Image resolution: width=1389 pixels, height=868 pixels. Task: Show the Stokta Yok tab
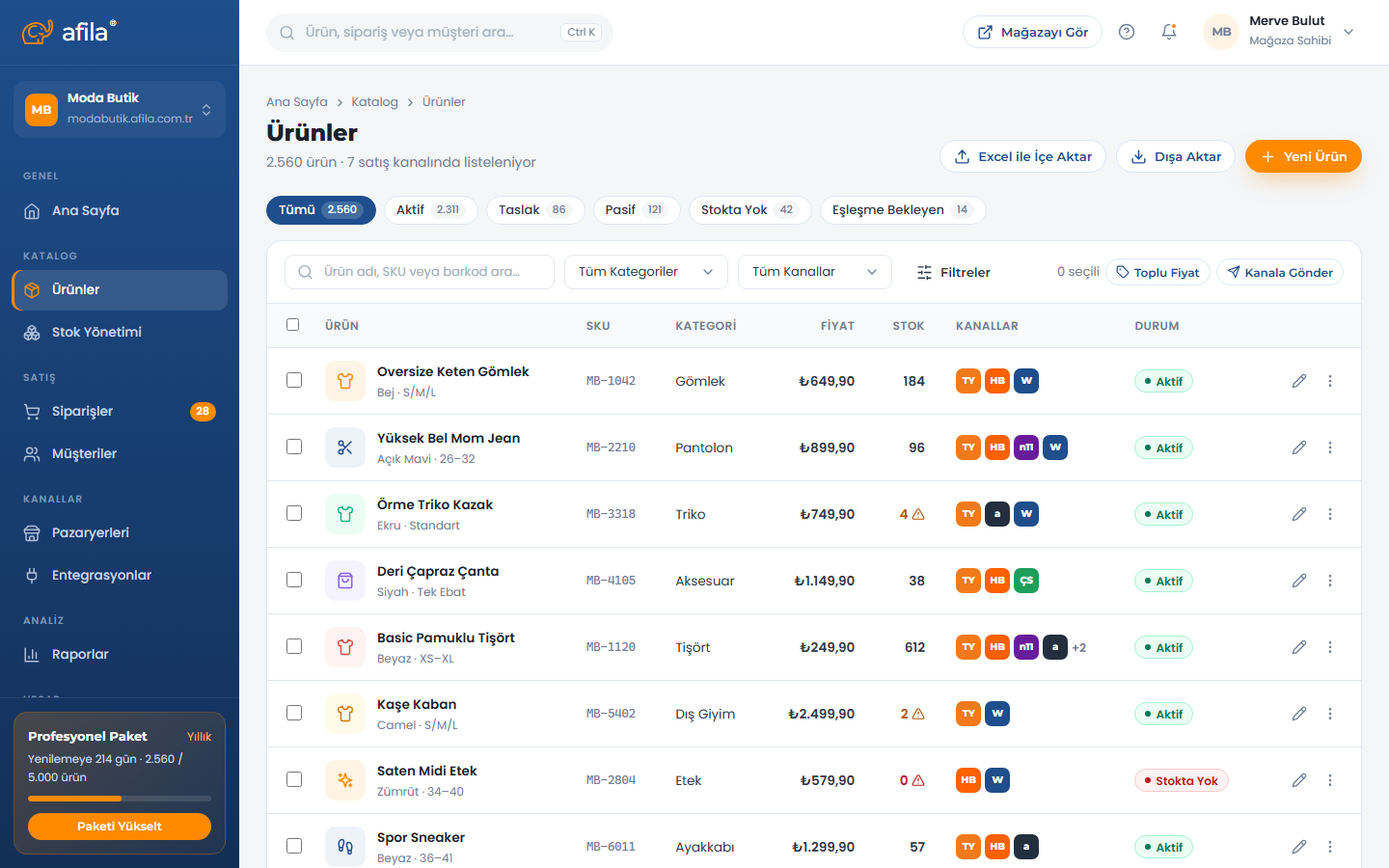click(x=749, y=210)
